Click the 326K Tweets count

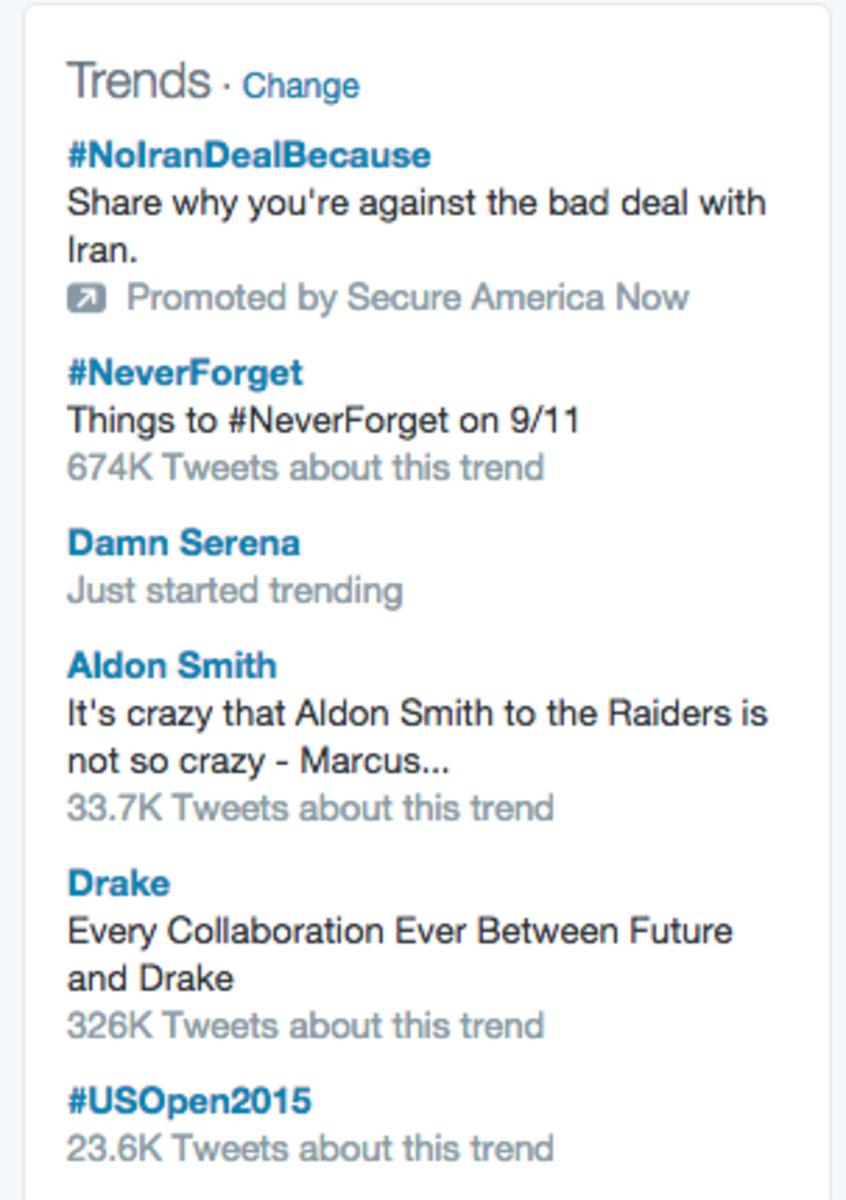305,1025
